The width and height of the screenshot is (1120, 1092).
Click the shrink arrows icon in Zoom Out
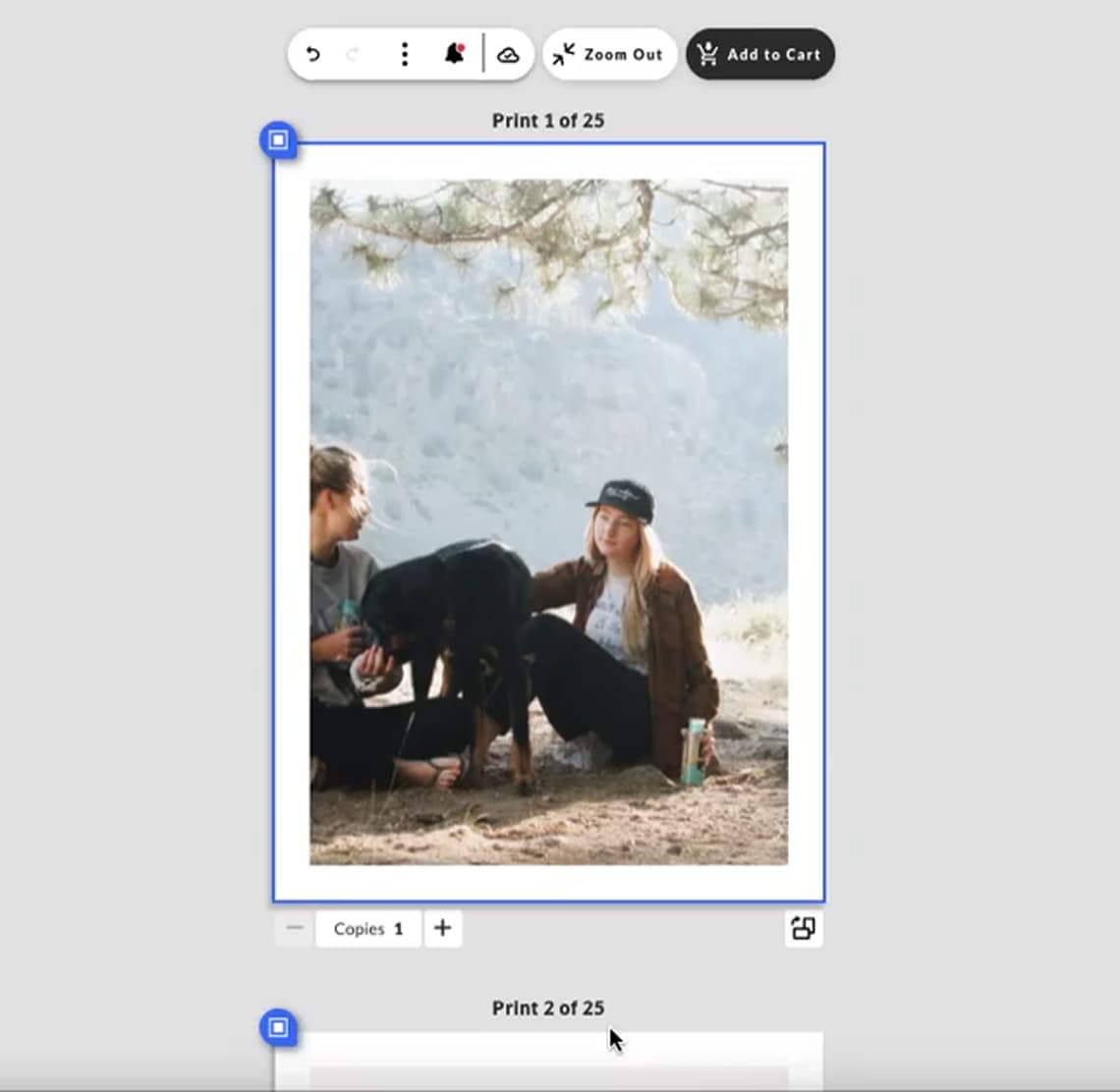(x=563, y=55)
